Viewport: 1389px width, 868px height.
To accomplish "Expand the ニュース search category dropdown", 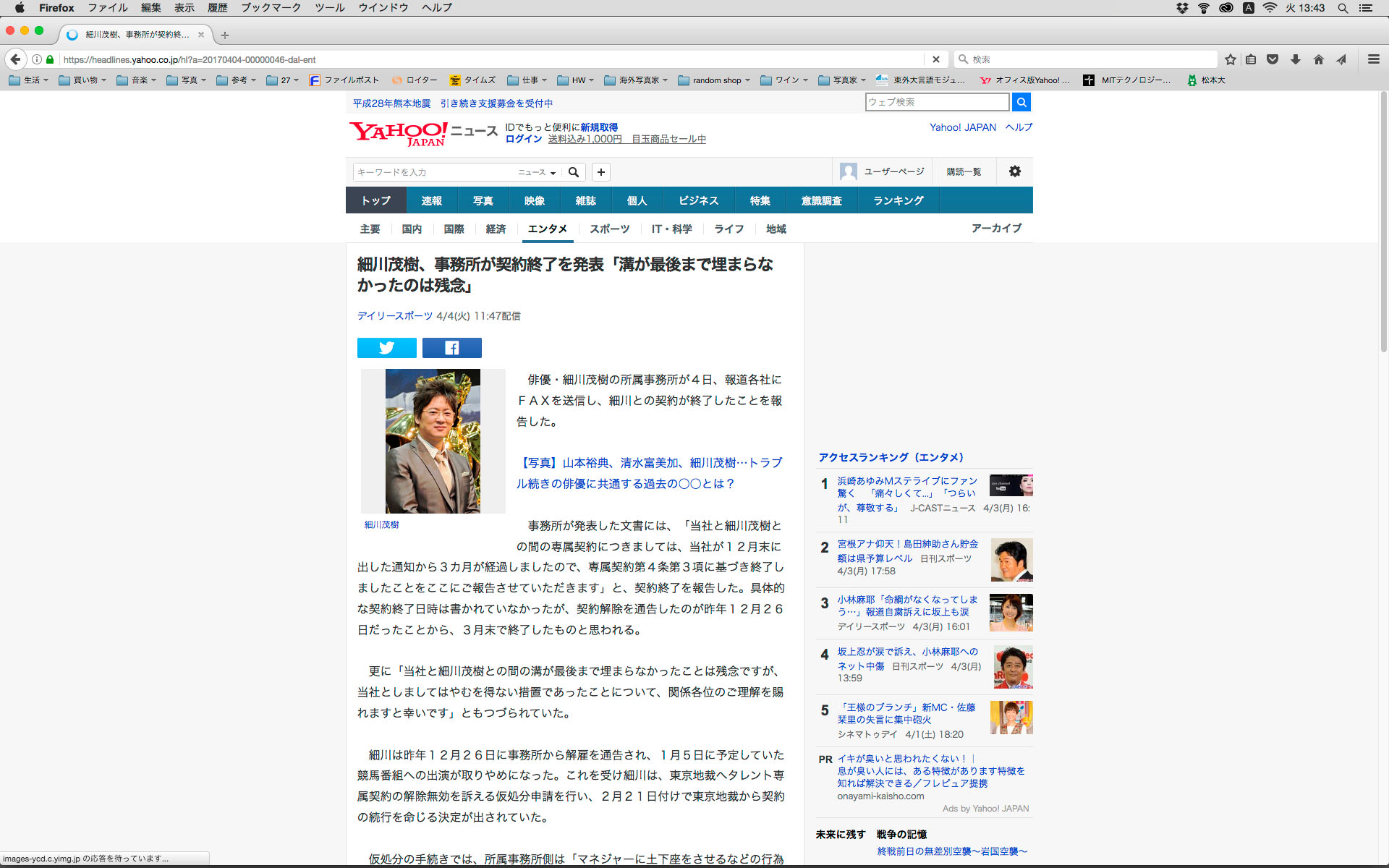I will coord(537,172).
